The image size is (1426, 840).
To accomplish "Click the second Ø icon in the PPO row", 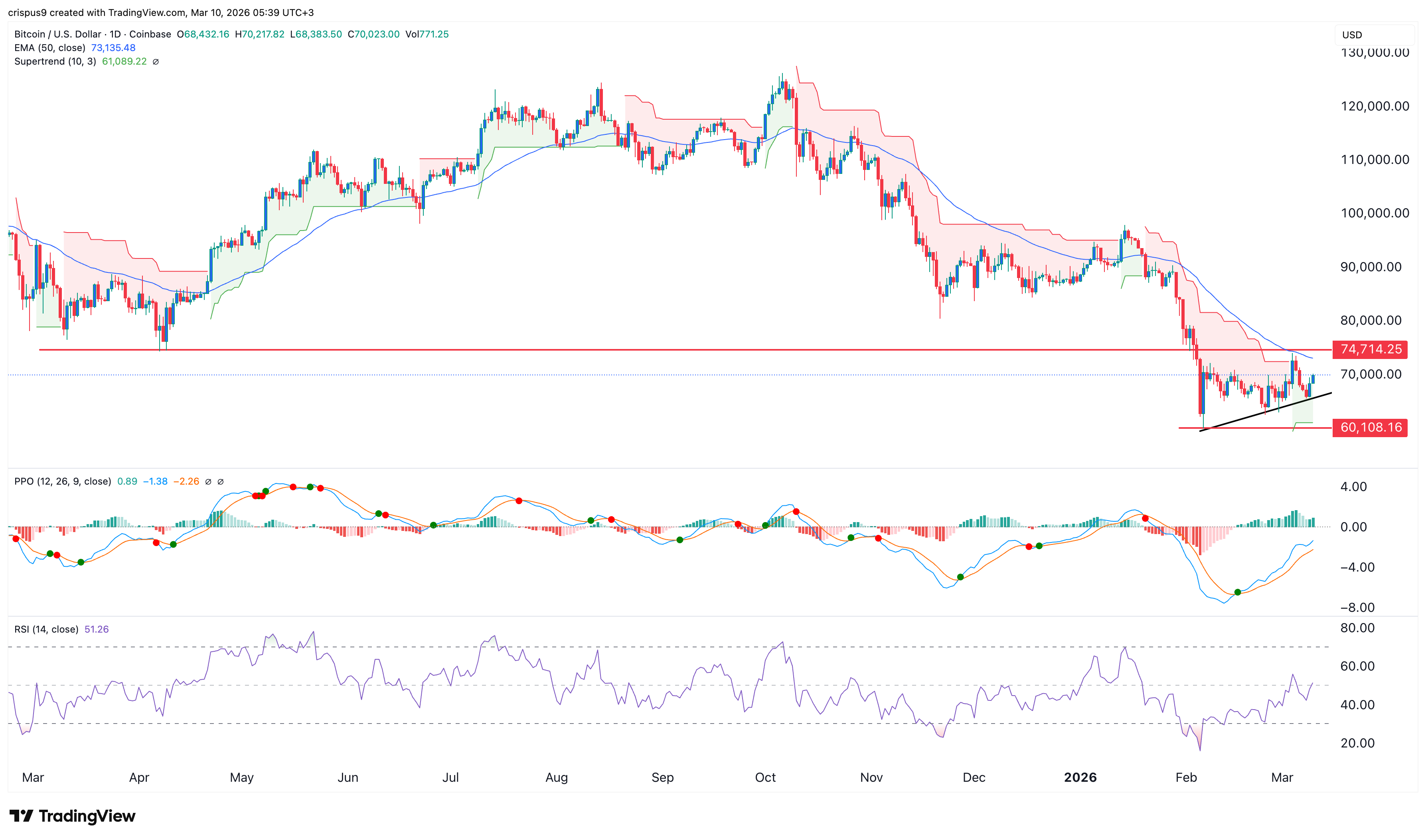I will (221, 481).
